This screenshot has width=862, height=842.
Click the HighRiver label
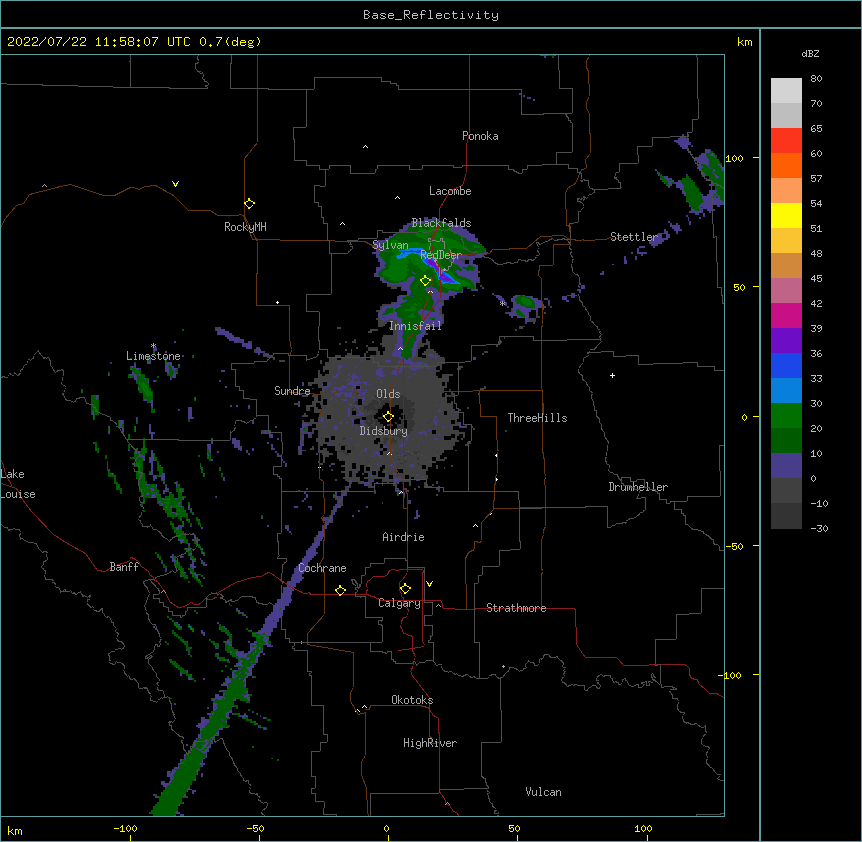pyautogui.click(x=430, y=743)
